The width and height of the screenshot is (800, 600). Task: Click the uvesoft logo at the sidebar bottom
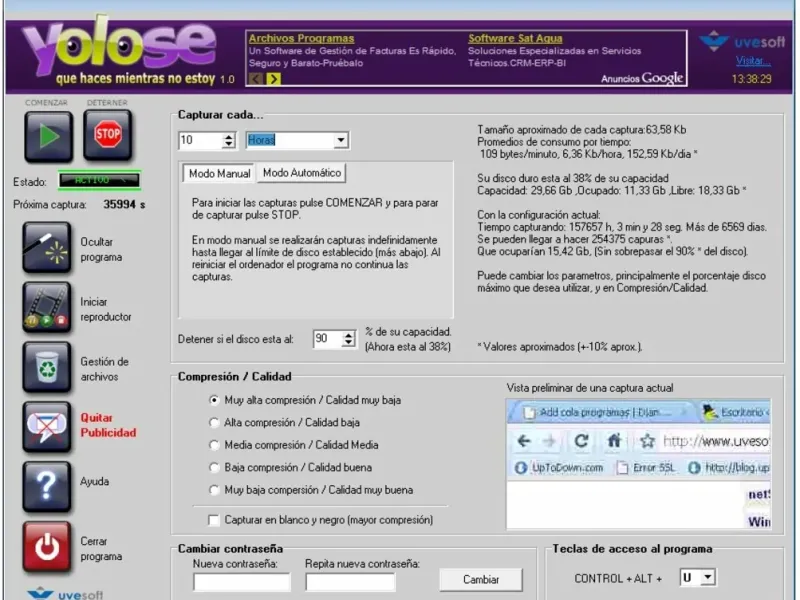point(65,594)
